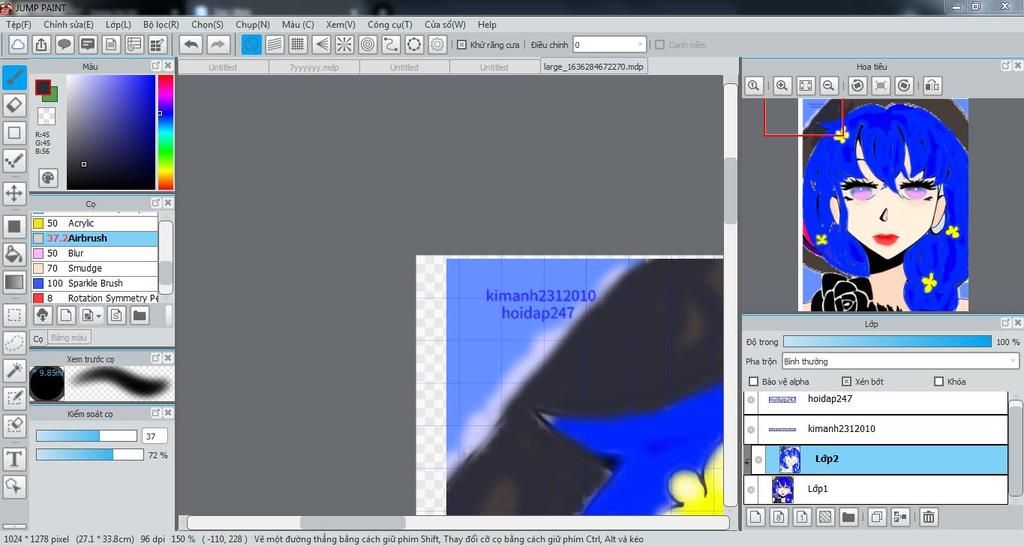This screenshot has width=1024, height=546.
Task: Click the Undo arrow in toolbar
Action: (x=191, y=44)
